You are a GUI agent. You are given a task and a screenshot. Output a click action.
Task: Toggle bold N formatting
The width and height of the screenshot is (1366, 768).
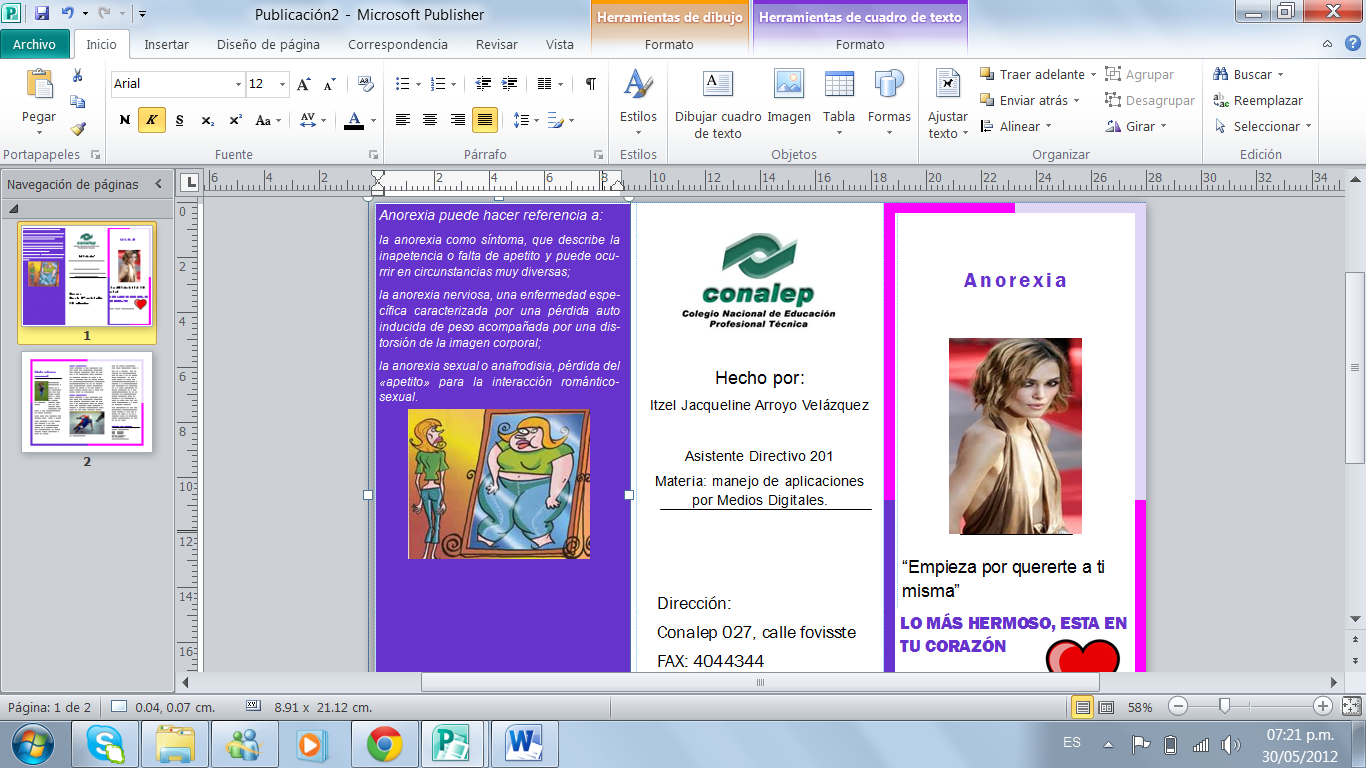click(x=125, y=120)
